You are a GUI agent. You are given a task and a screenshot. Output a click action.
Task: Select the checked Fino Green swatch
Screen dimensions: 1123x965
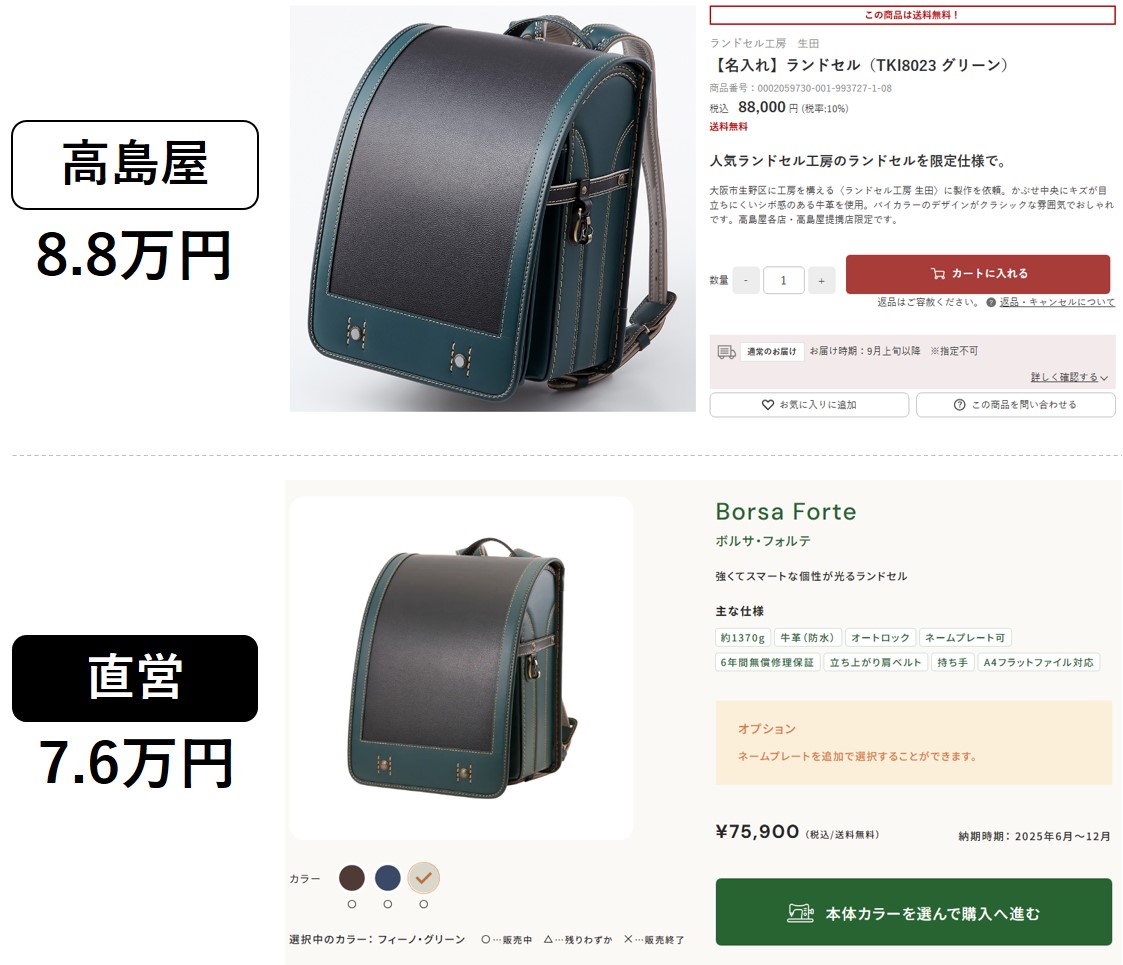coord(423,878)
